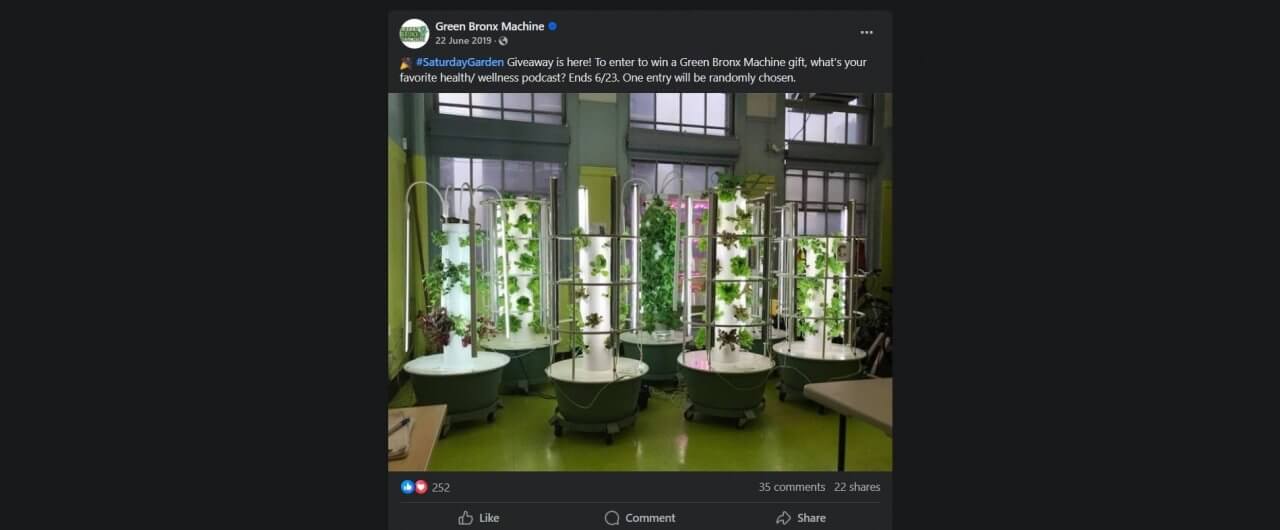
Task: View the 22 shares list
Action: tap(857, 487)
